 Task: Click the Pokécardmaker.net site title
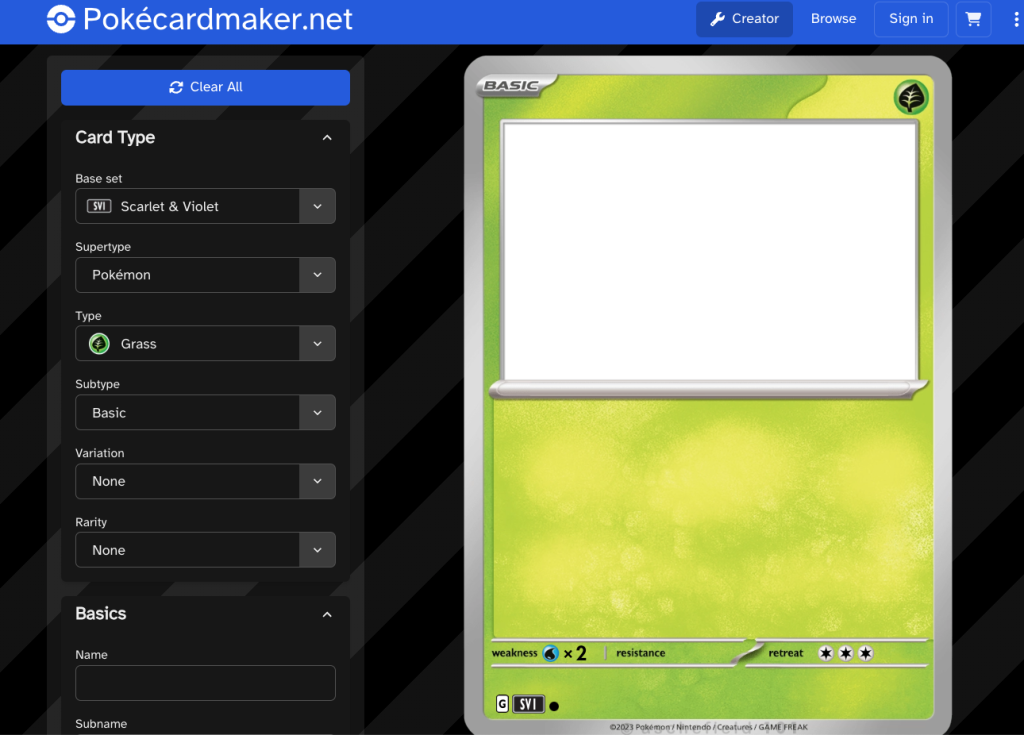tap(217, 19)
